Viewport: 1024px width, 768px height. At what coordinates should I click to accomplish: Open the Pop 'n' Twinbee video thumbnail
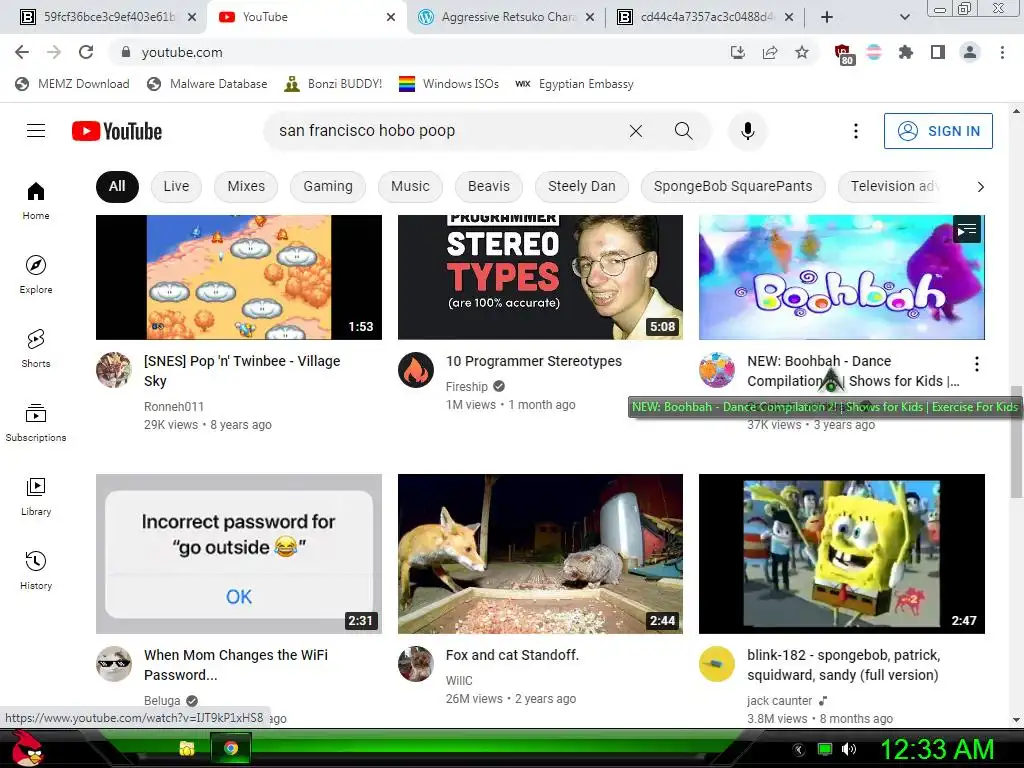point(239,277)
